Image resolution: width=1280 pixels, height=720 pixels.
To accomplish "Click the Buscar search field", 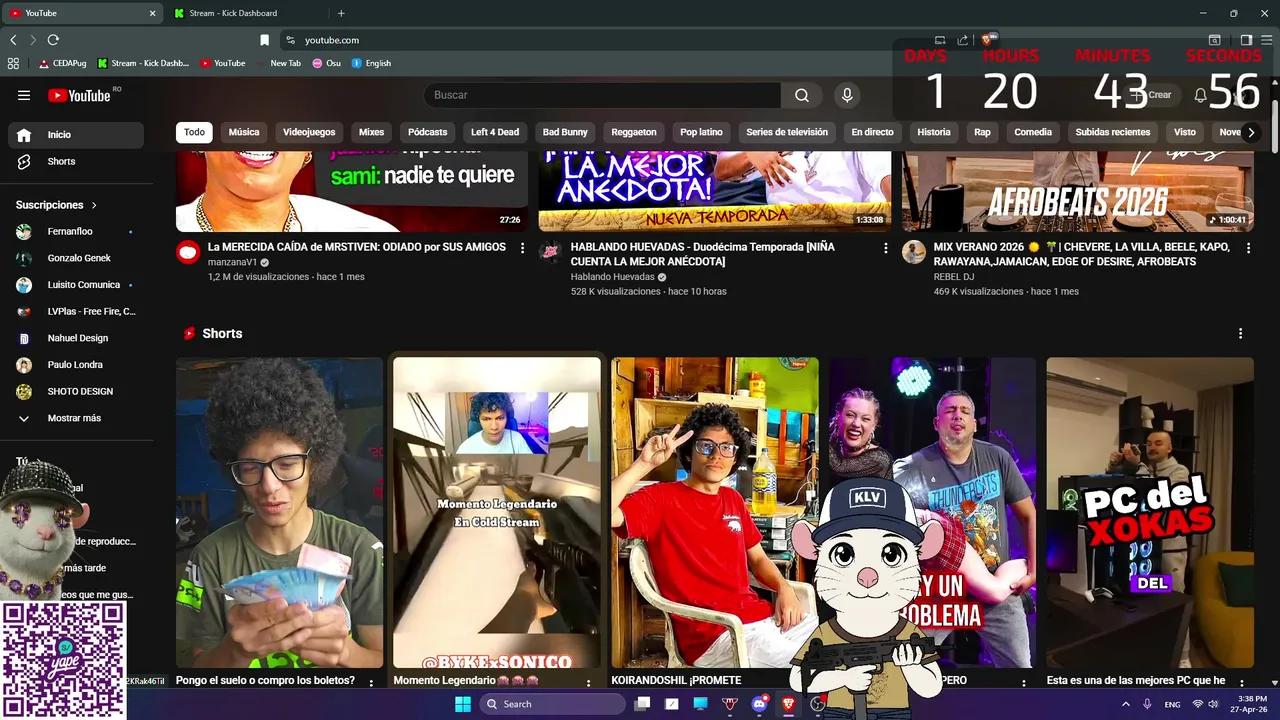I will coord(603,95).
